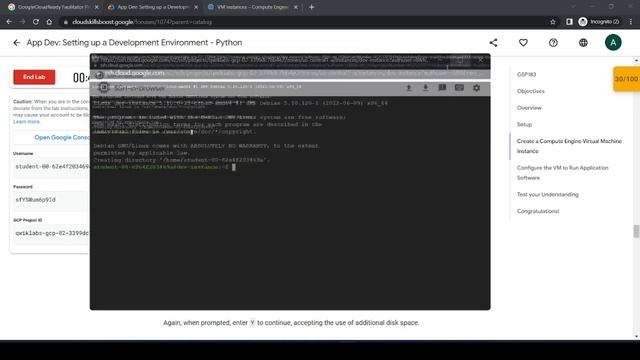This screenshot has width=640, height=360.
Task: Click the share icon in lab header
Action: 493,42
